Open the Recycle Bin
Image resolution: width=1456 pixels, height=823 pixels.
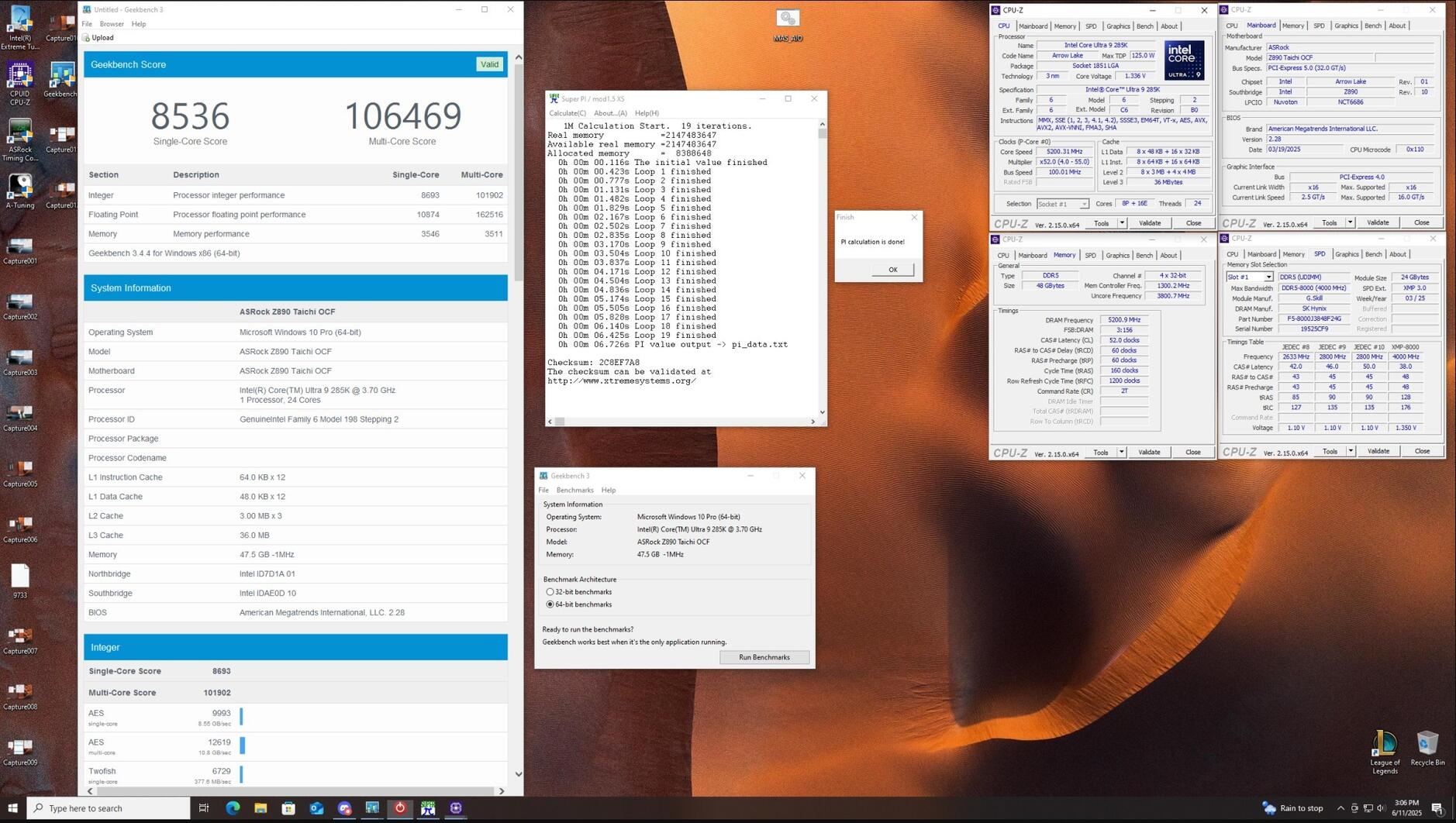(1427, 748)
